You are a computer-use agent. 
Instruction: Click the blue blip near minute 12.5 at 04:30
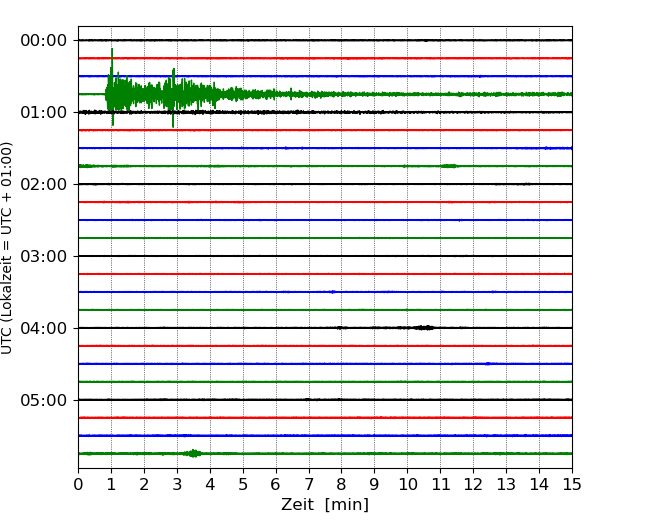click(x=489, y=363)
